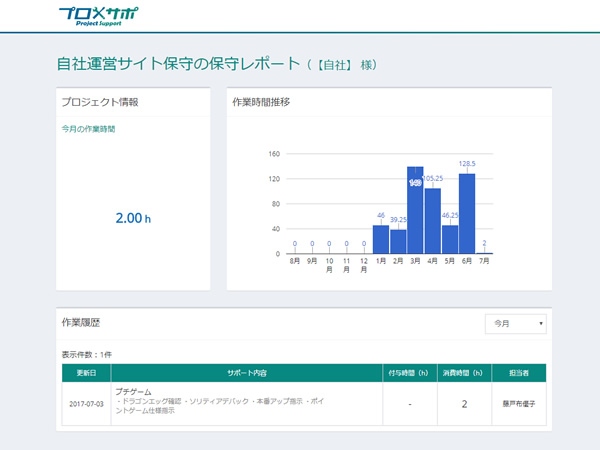
Task: Click the 消費時間 (h) column header
Action: 464,373
